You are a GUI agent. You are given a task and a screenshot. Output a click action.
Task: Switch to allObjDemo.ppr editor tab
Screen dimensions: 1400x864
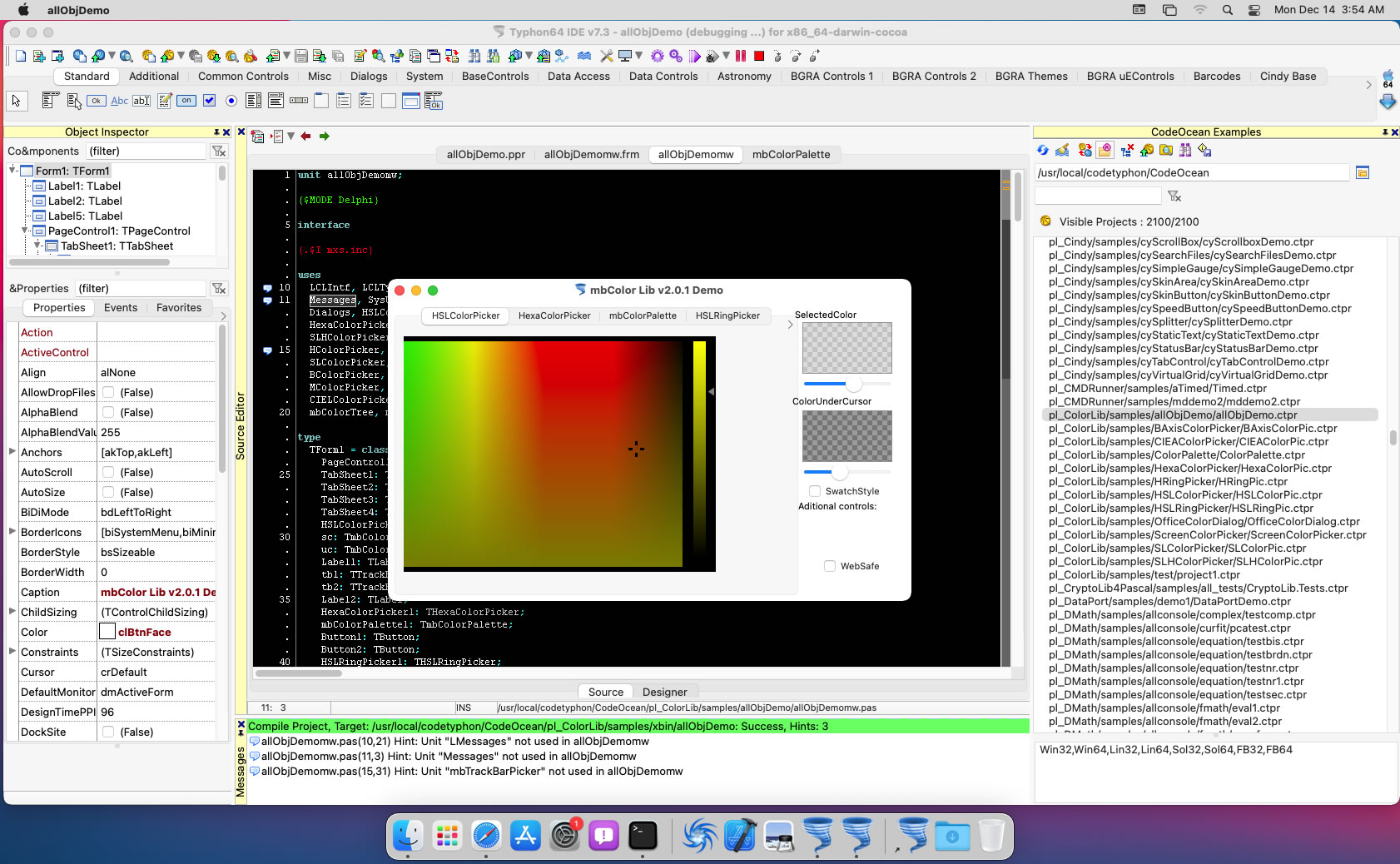pyautogui.click(x=486, y=154)
